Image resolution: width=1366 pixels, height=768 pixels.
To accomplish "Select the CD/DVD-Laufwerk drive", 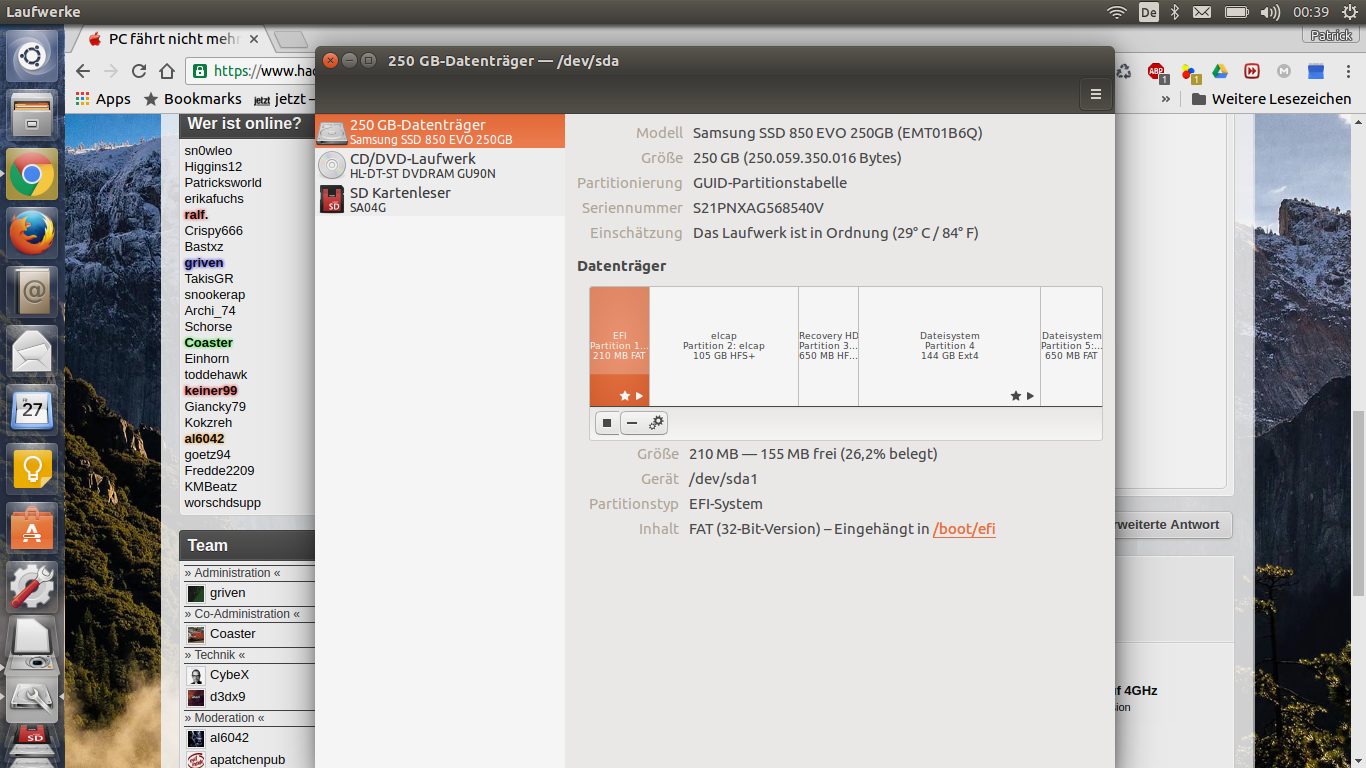I will 440,165.
